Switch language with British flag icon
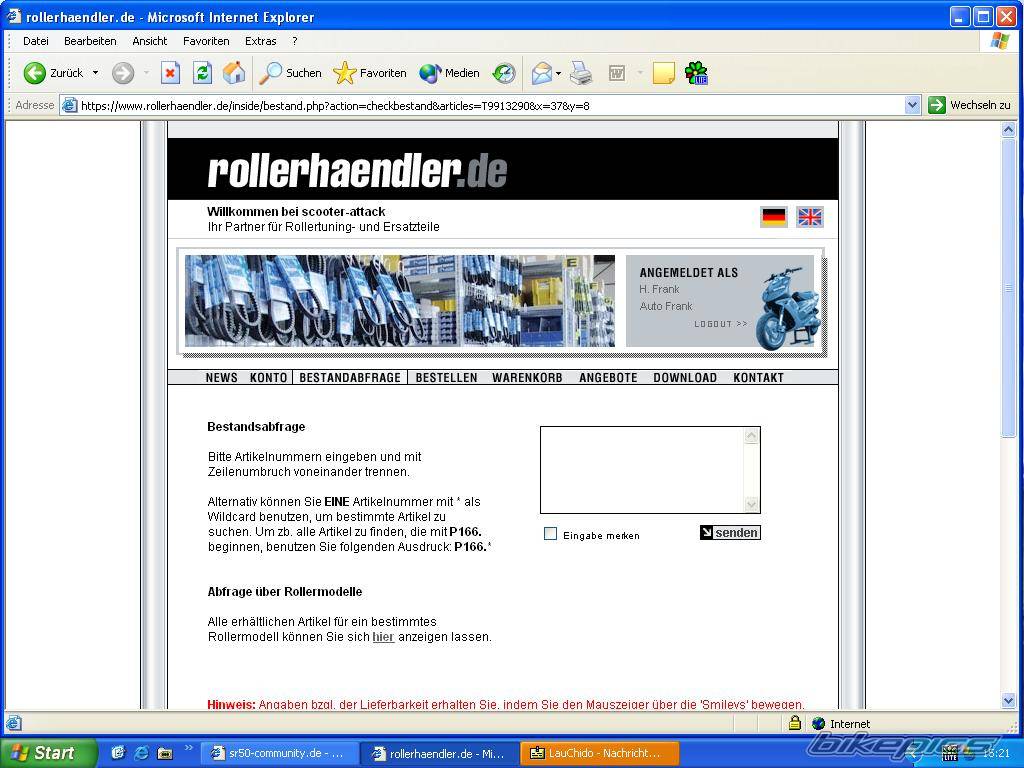This screenshot has height=768, width=1024. click(x=810, y=217)
